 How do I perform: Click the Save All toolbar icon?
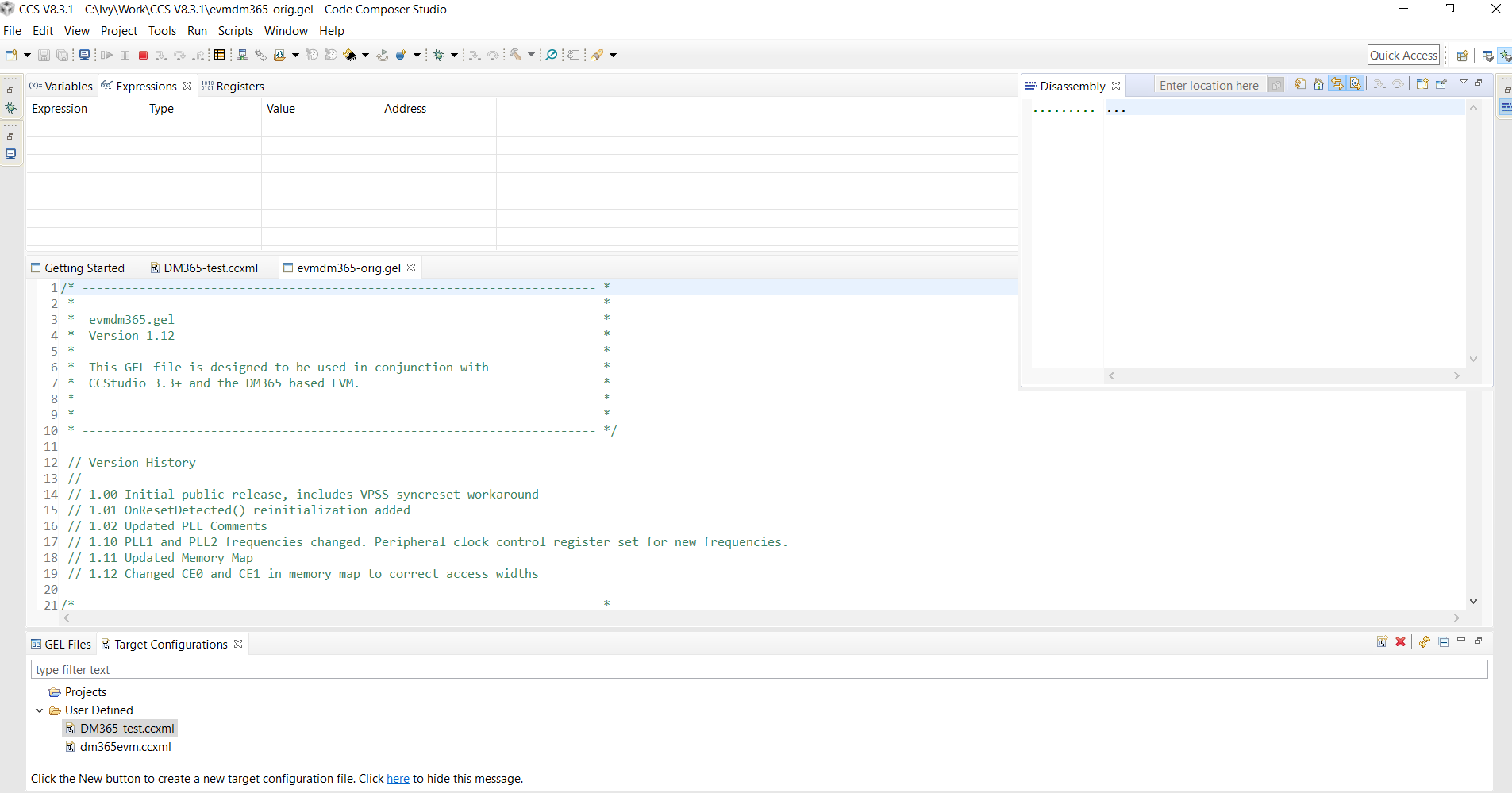tap(62, 55)
